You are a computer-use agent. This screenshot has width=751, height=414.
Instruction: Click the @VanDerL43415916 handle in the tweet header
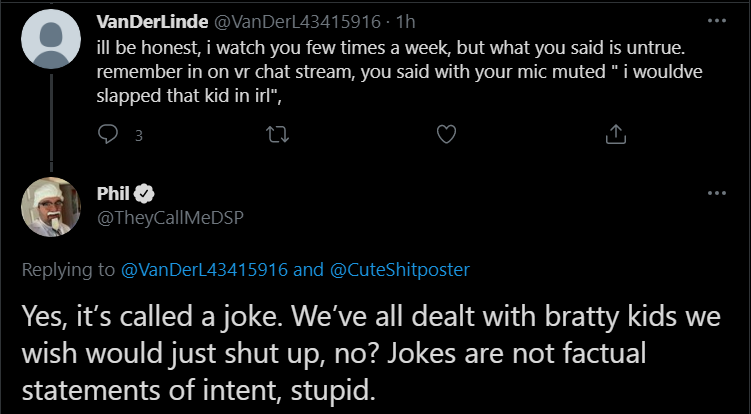pyautogui.click(x=296, y=22)
